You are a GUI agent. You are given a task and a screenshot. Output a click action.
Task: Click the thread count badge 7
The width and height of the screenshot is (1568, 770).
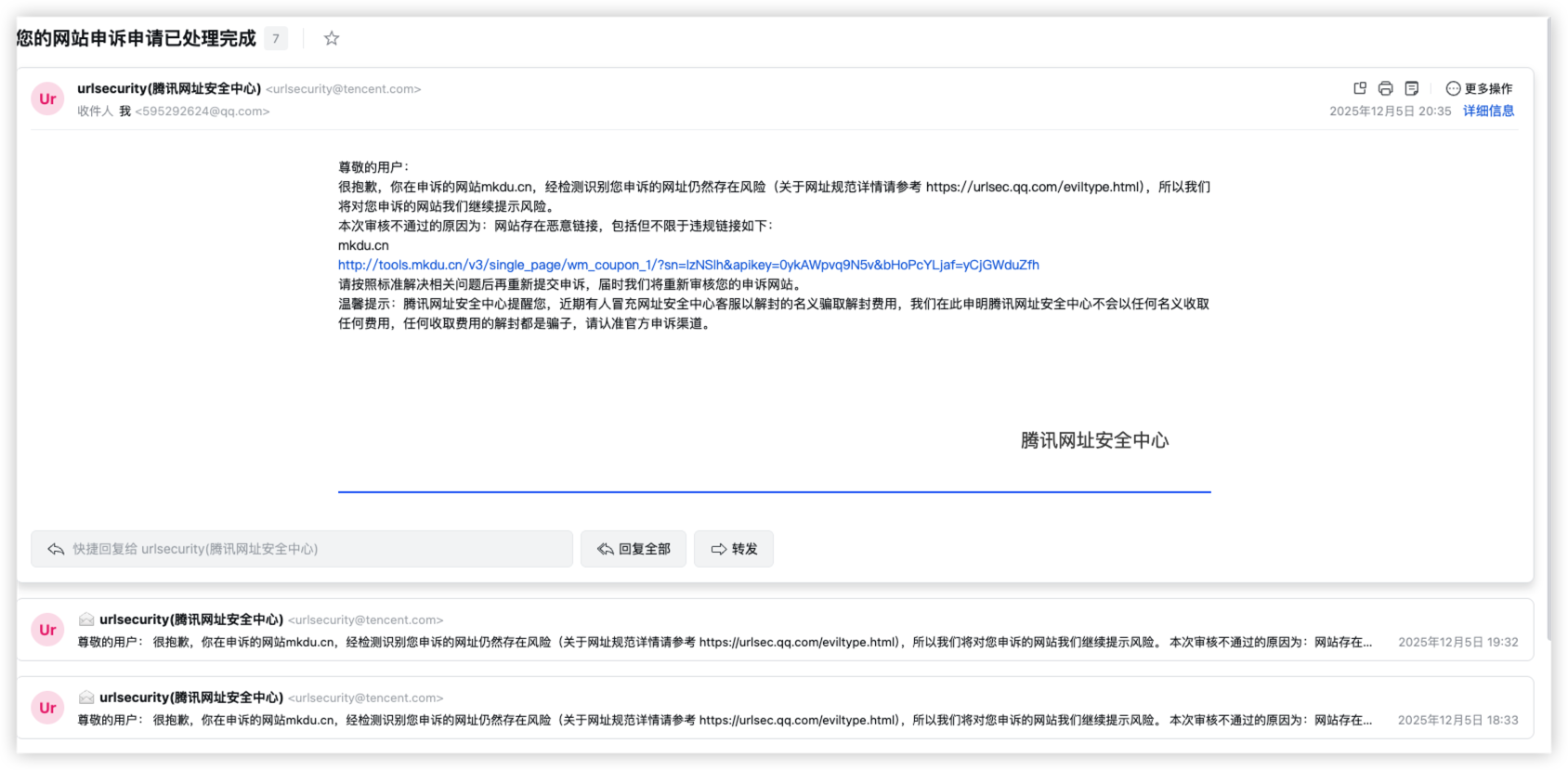tap(276, 38)
